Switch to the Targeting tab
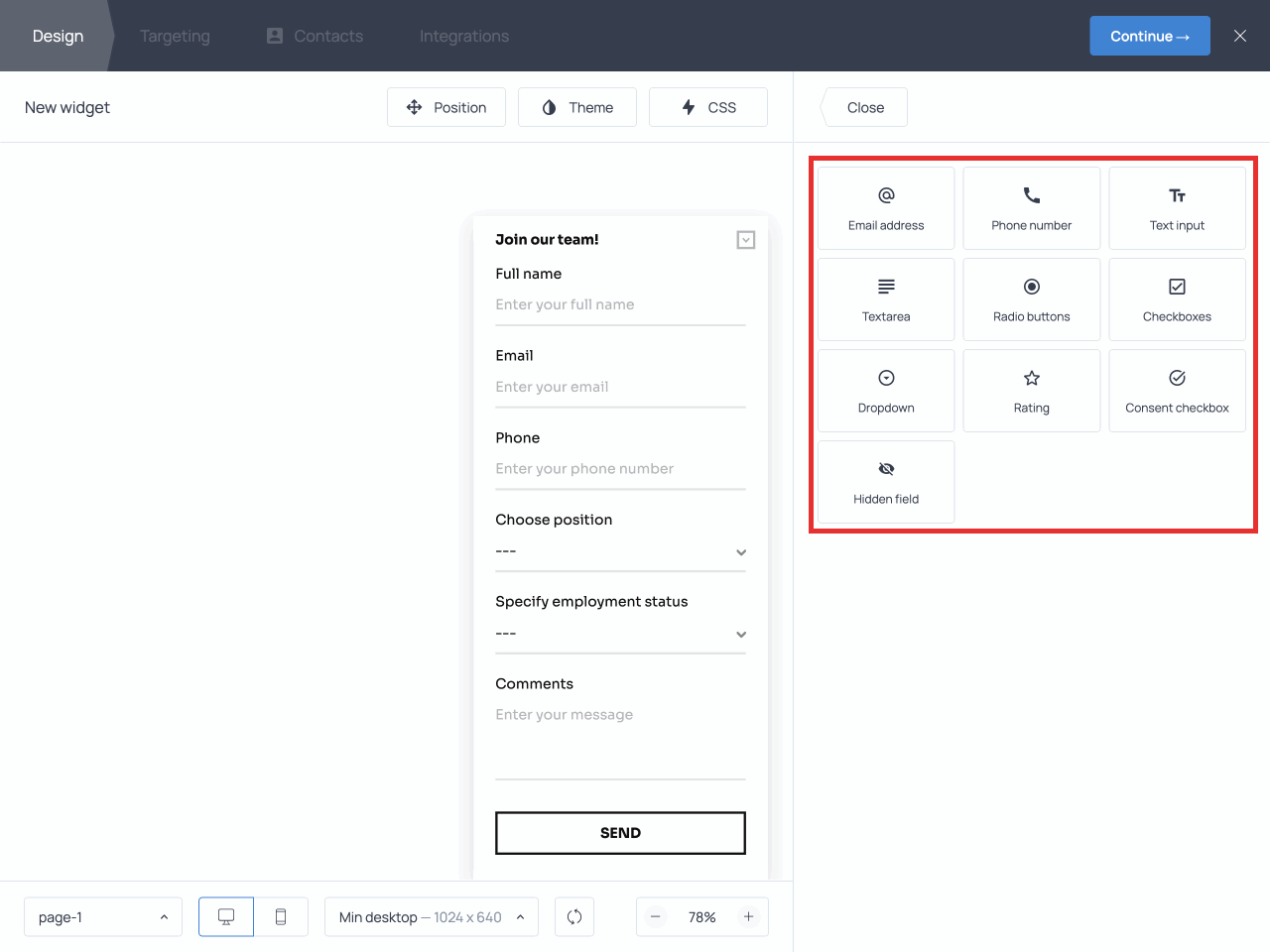The width and height of the screenshot is (1270, 952). [175, 36]
